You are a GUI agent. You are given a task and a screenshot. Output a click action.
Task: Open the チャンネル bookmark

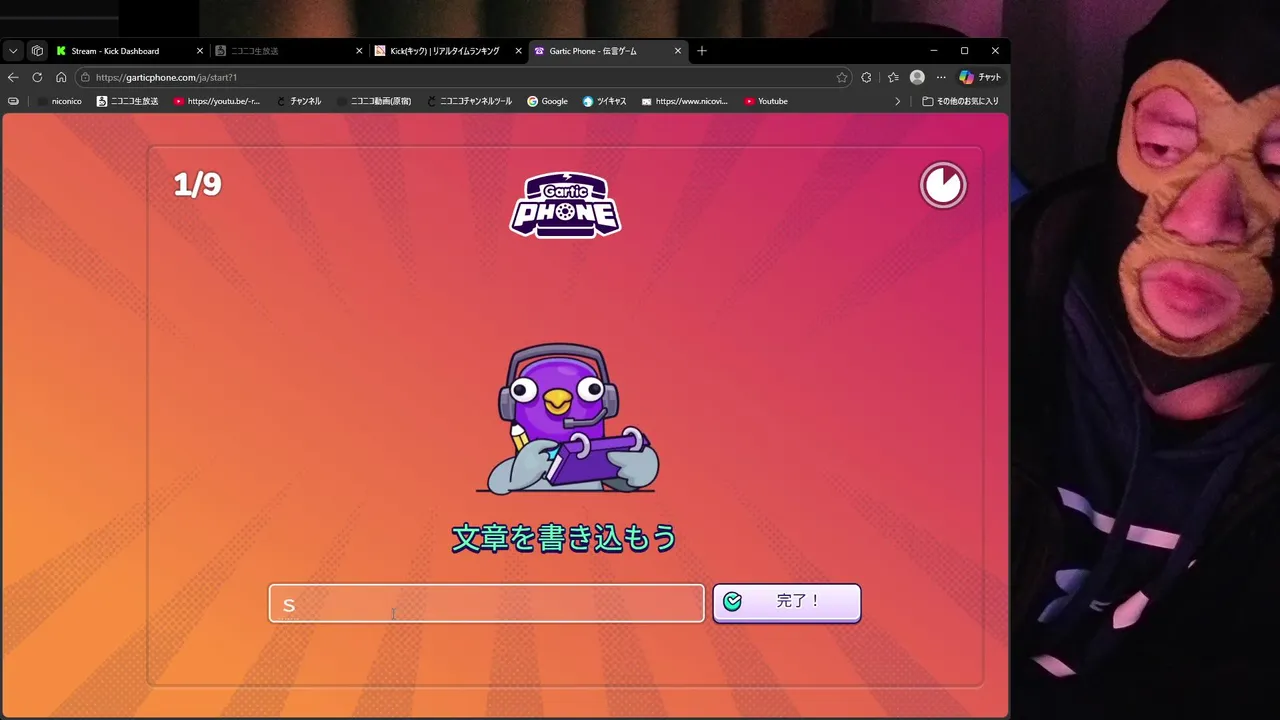299,101
